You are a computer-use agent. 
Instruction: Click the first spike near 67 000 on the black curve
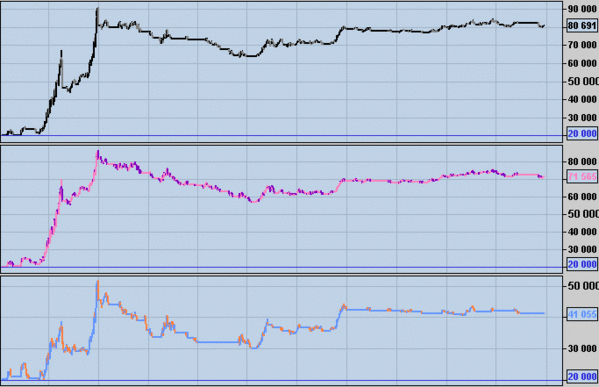click(x=62, y=51)
